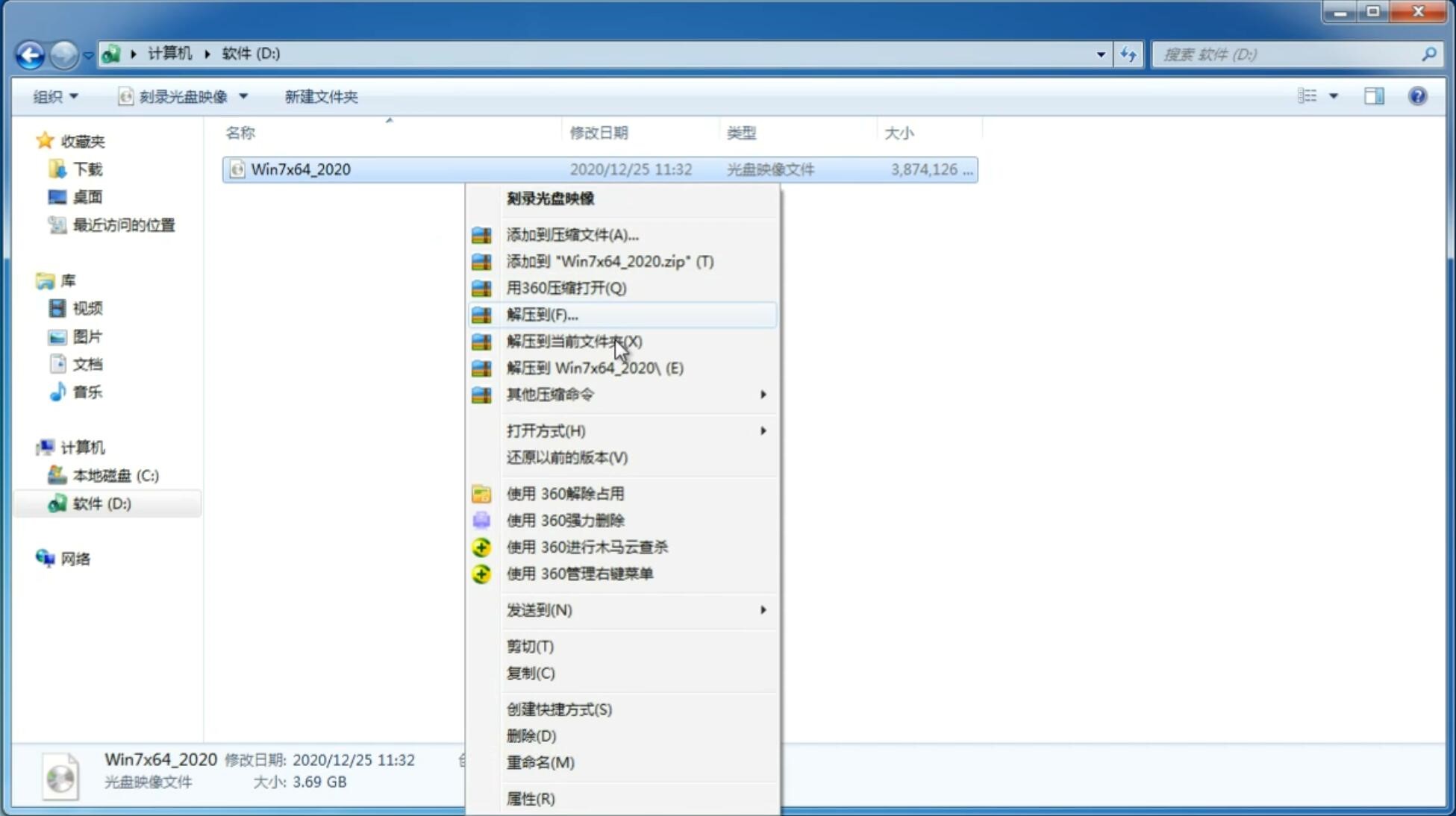Click 使用360进行木马云查杀 icon
The width and height of the screenshot is (1456, 816).
[481, 547]
